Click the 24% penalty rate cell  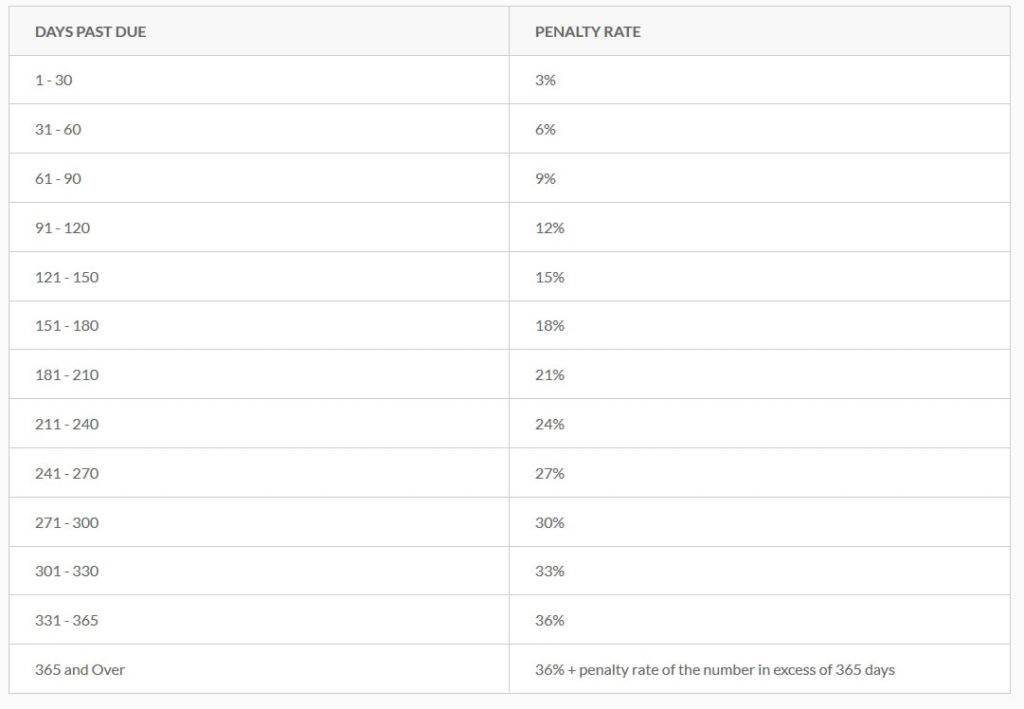coord(760,424)
